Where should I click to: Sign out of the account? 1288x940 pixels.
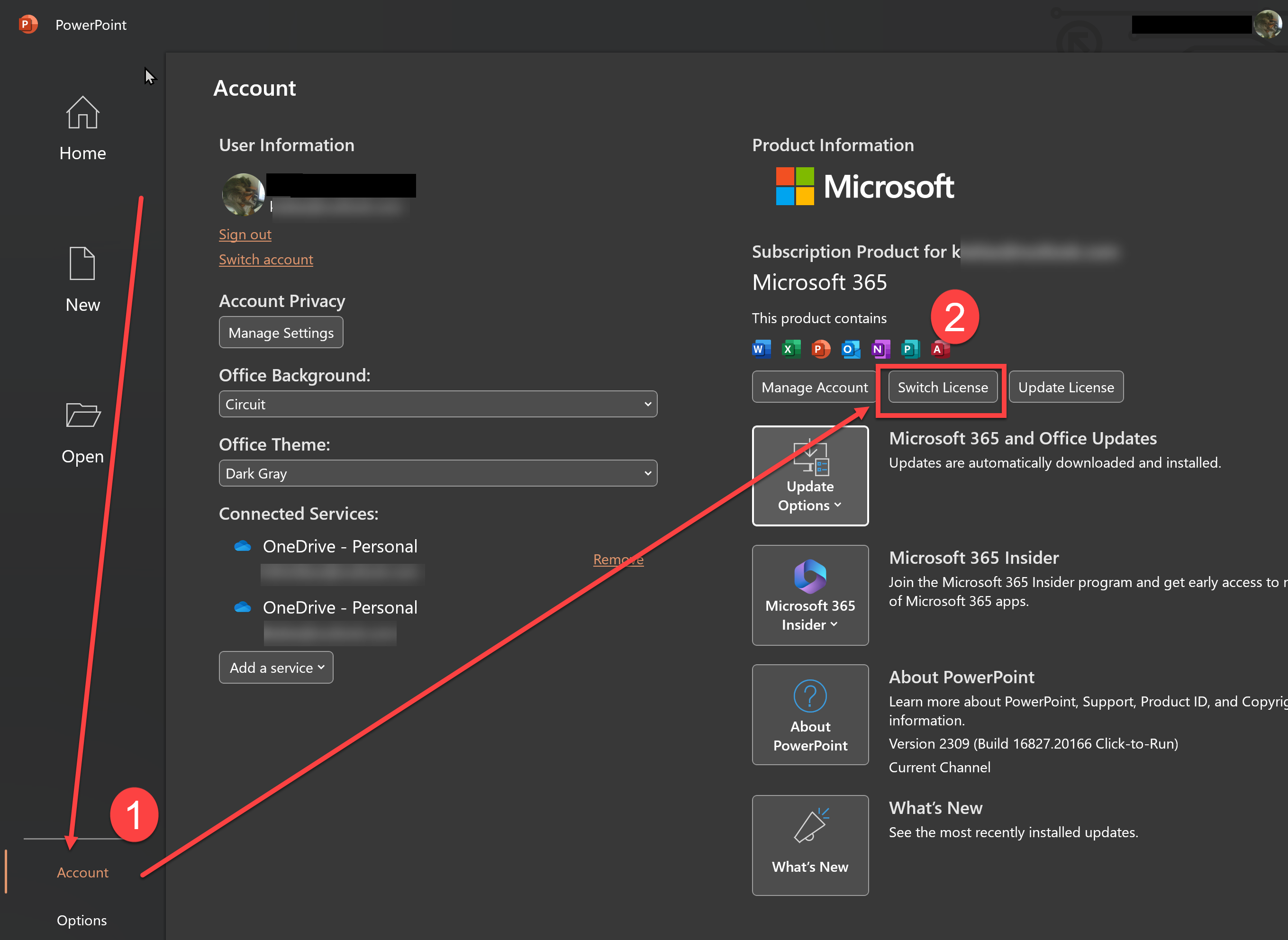coord(245,235)
